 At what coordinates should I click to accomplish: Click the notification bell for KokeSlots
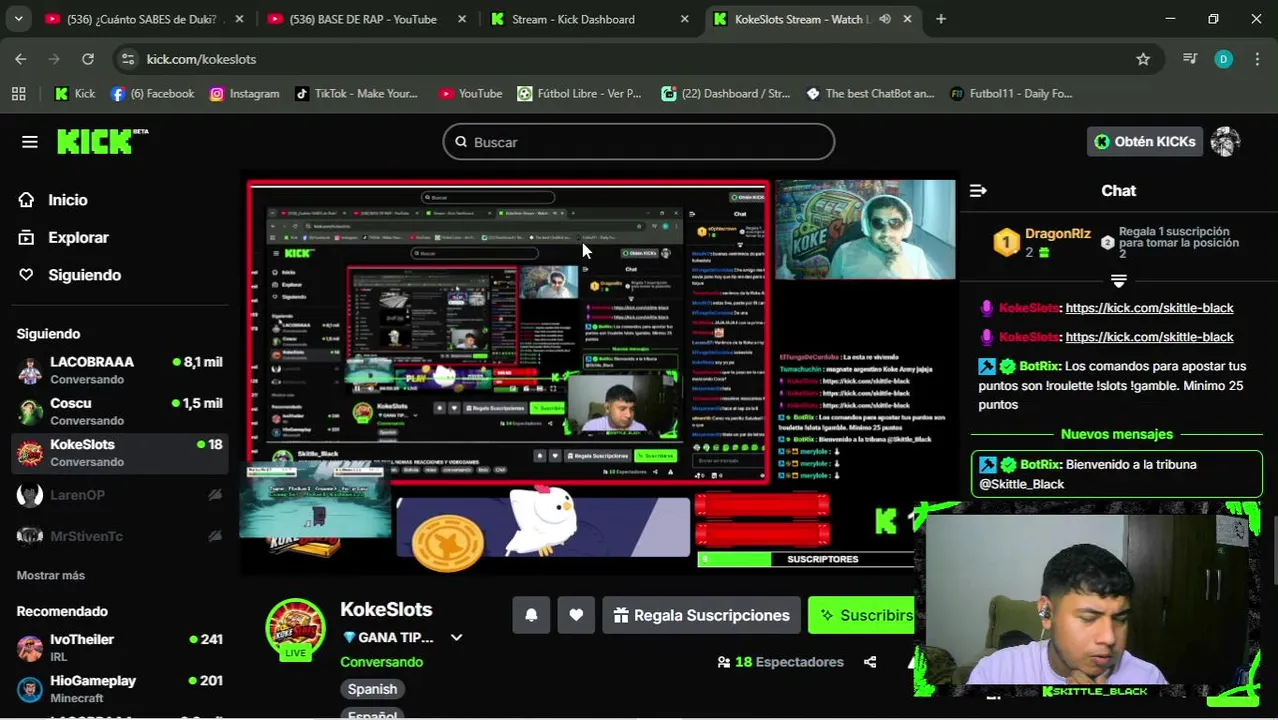[x=531, y=615]
